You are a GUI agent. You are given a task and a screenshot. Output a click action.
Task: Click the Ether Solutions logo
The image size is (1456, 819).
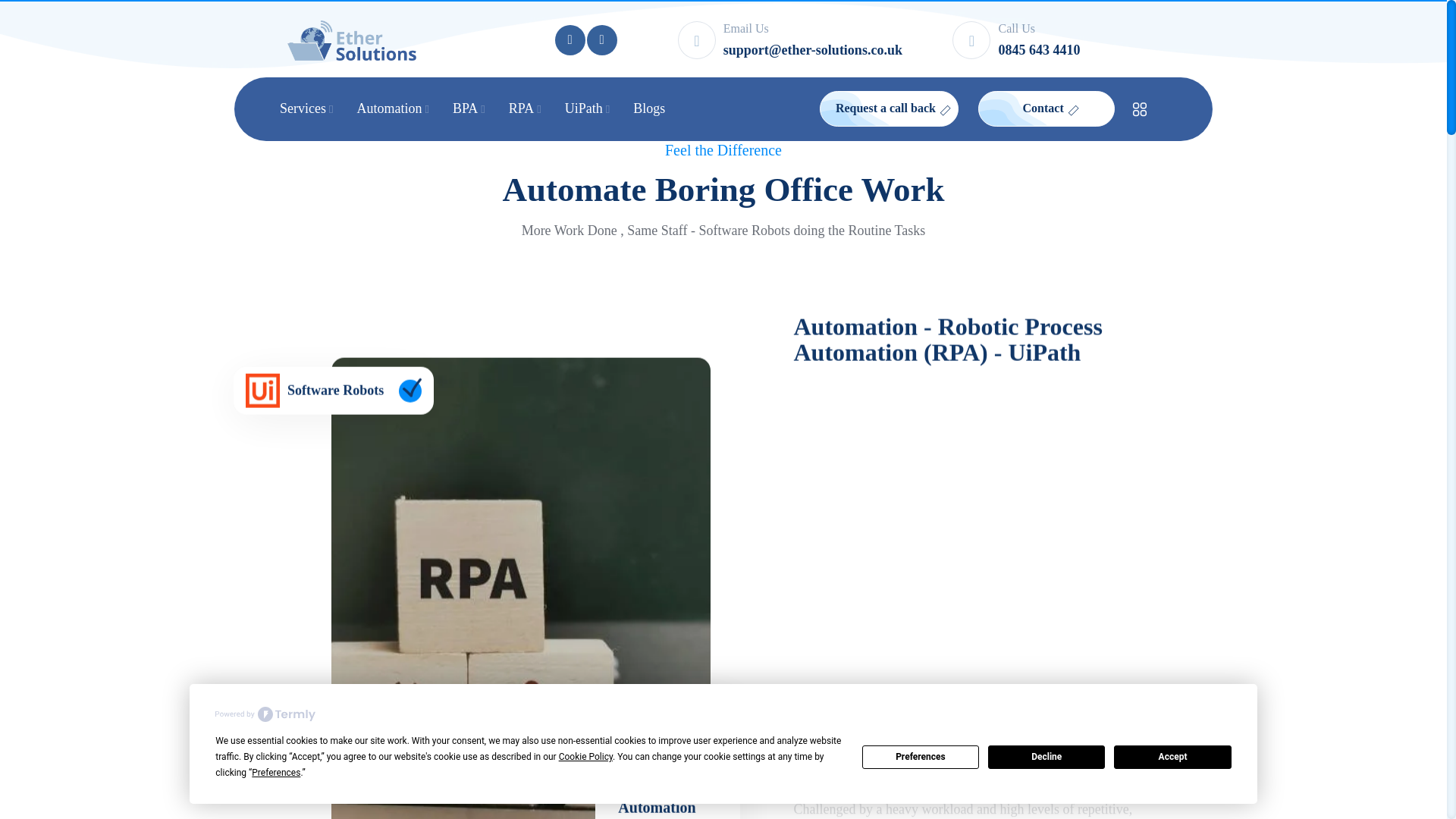pyautogui.click(x=352, y=41)
